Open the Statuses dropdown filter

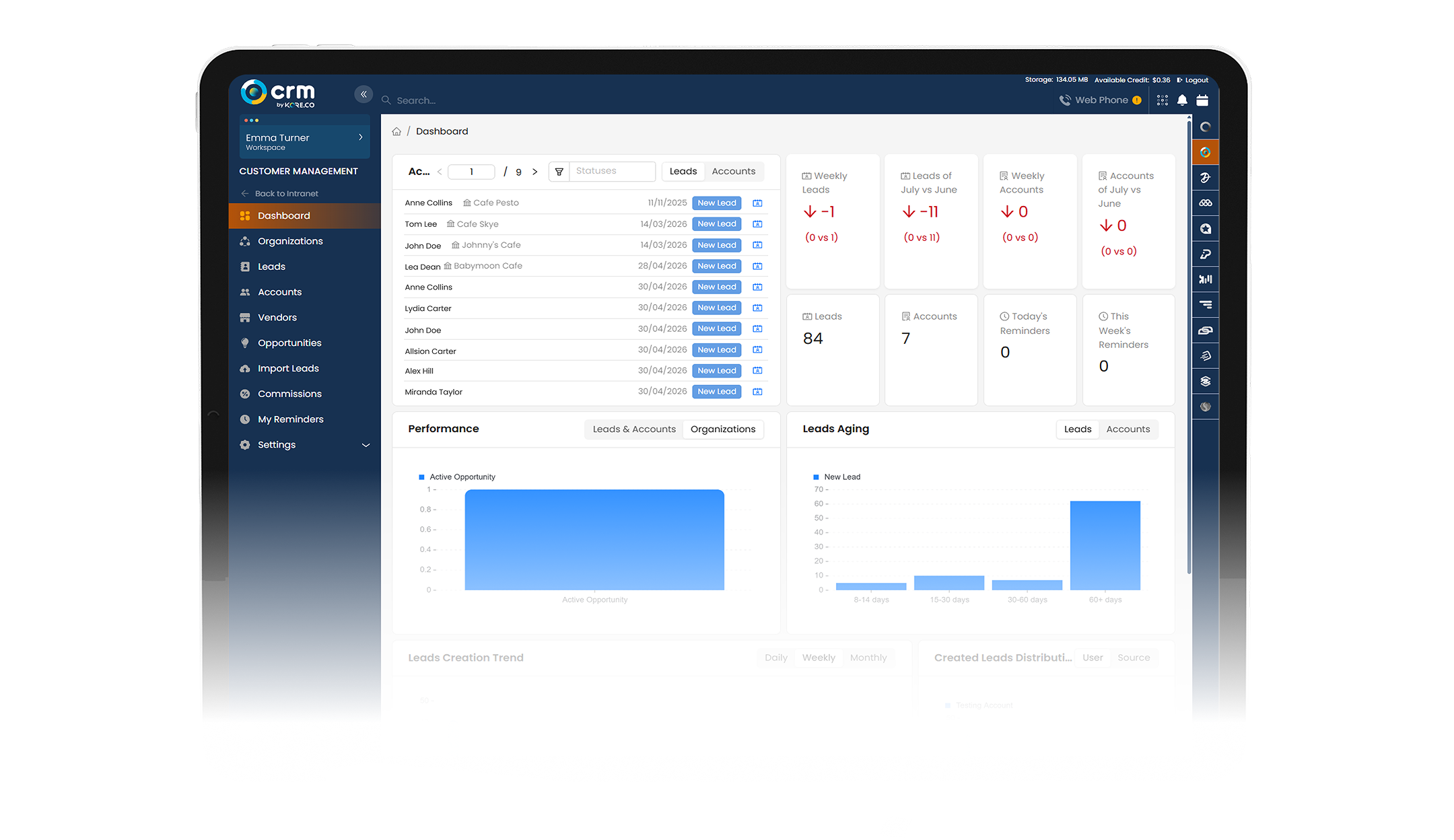[x=613, y=172]
